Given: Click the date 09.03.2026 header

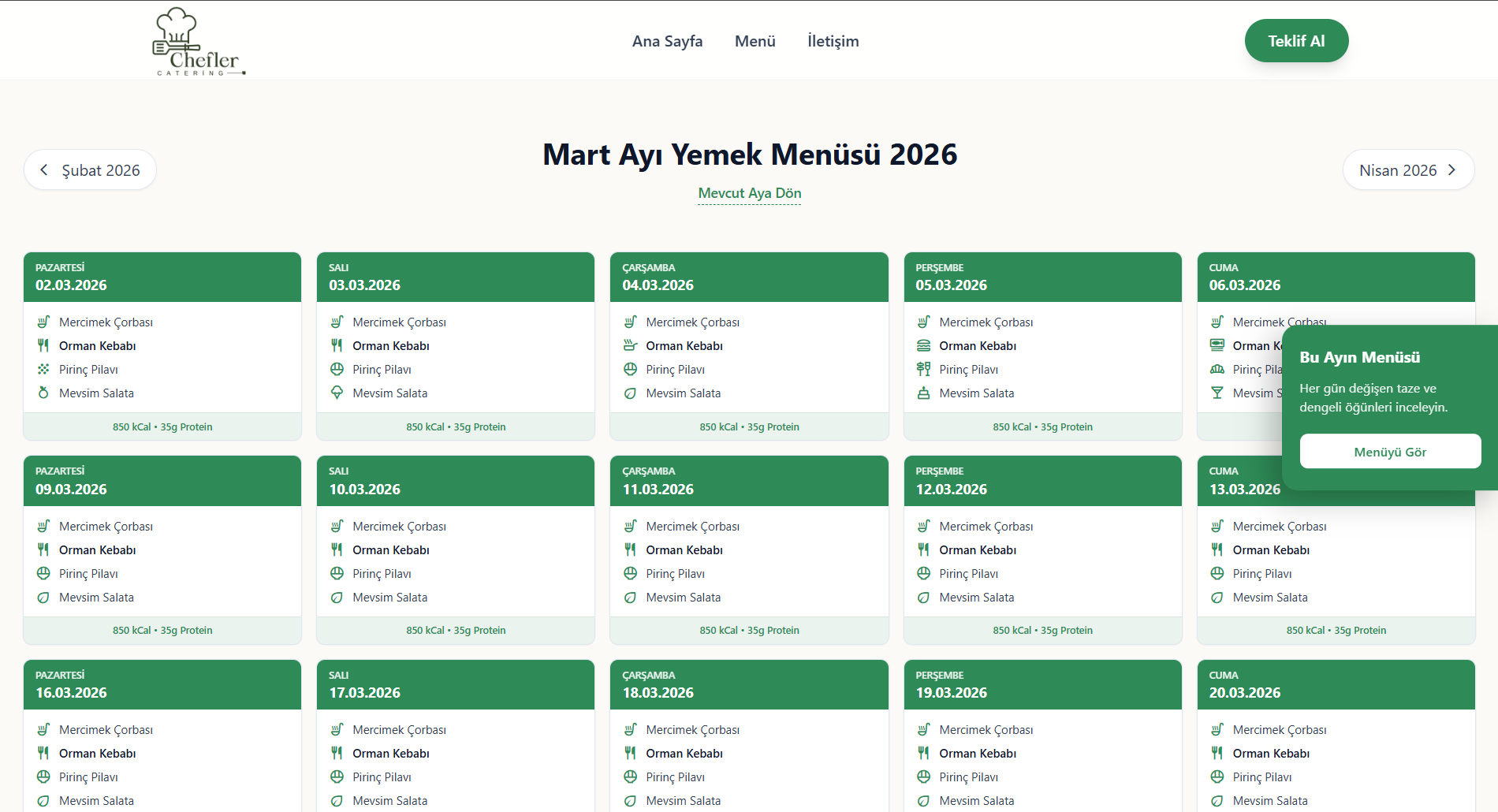Looking at the screenshot, I should click(x=162, y=481).
